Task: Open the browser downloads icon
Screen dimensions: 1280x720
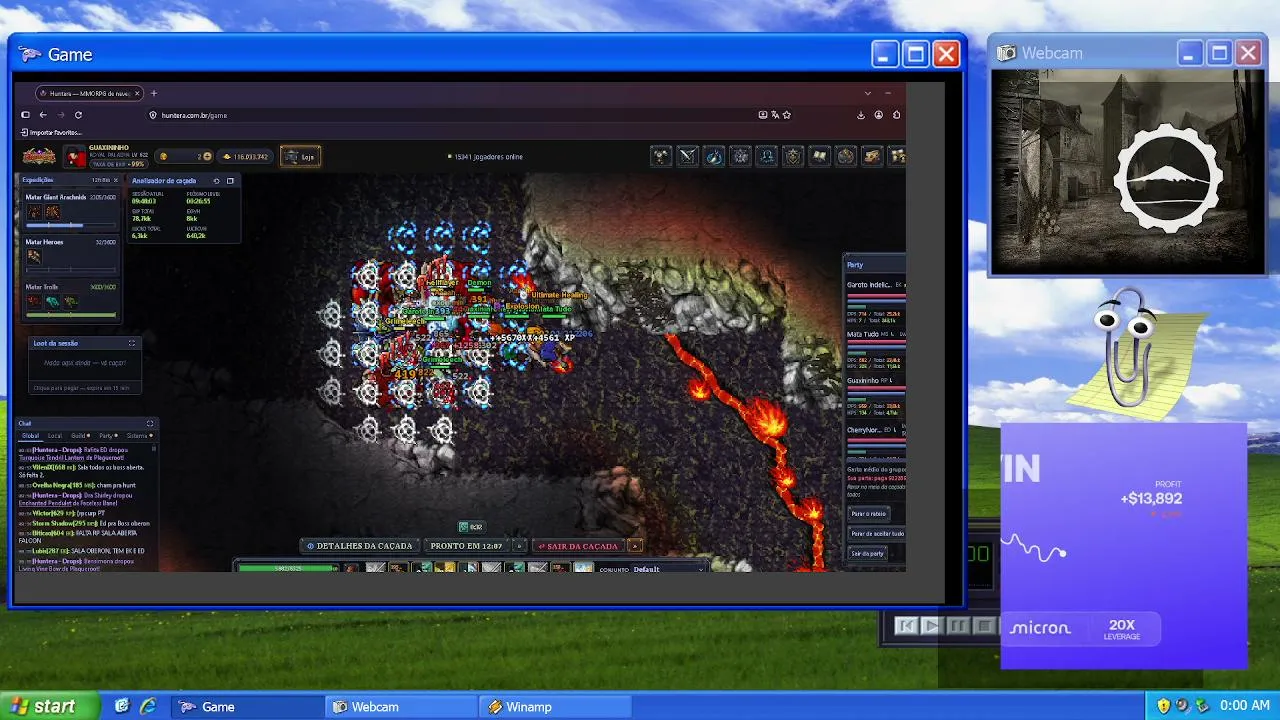Action: [861, 115]
